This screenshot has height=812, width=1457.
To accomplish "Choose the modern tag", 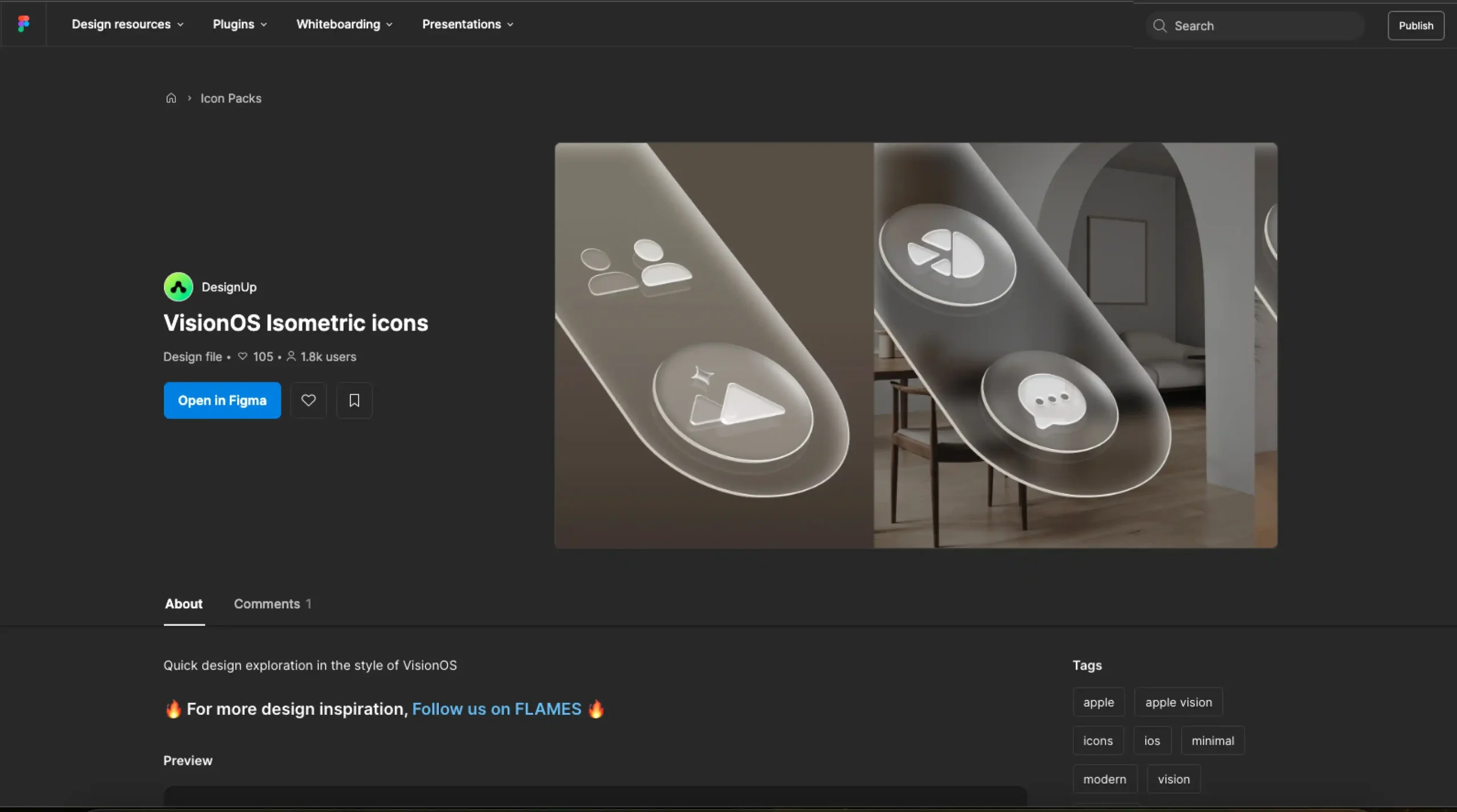I will pyautogui.click(x=1105, y=779).
